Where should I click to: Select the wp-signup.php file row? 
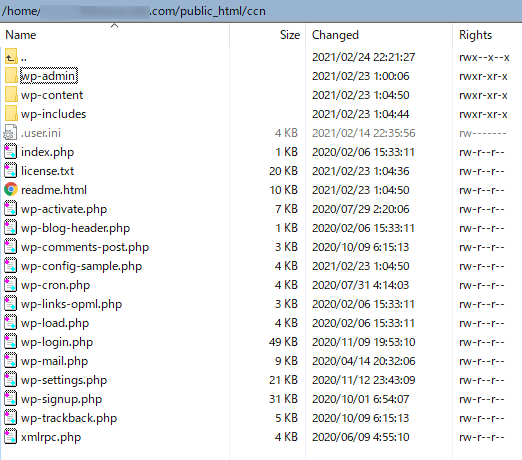point(261,399)
